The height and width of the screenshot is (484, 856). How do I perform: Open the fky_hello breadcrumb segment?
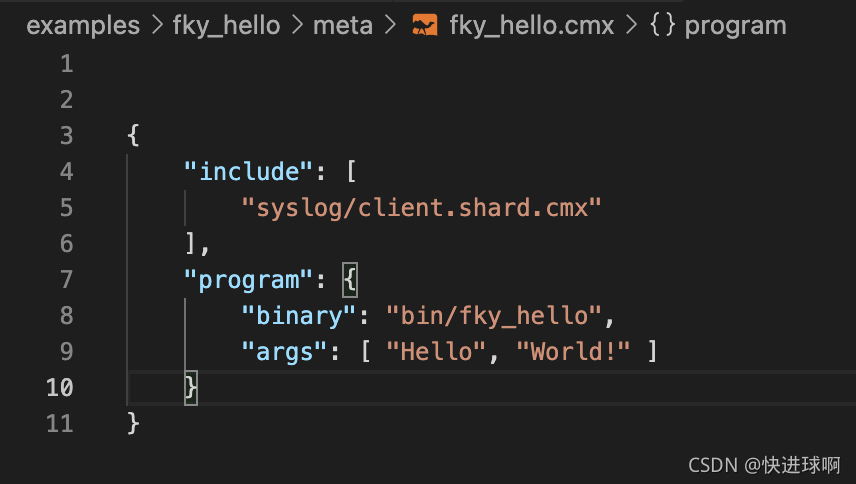pos(227,26)
